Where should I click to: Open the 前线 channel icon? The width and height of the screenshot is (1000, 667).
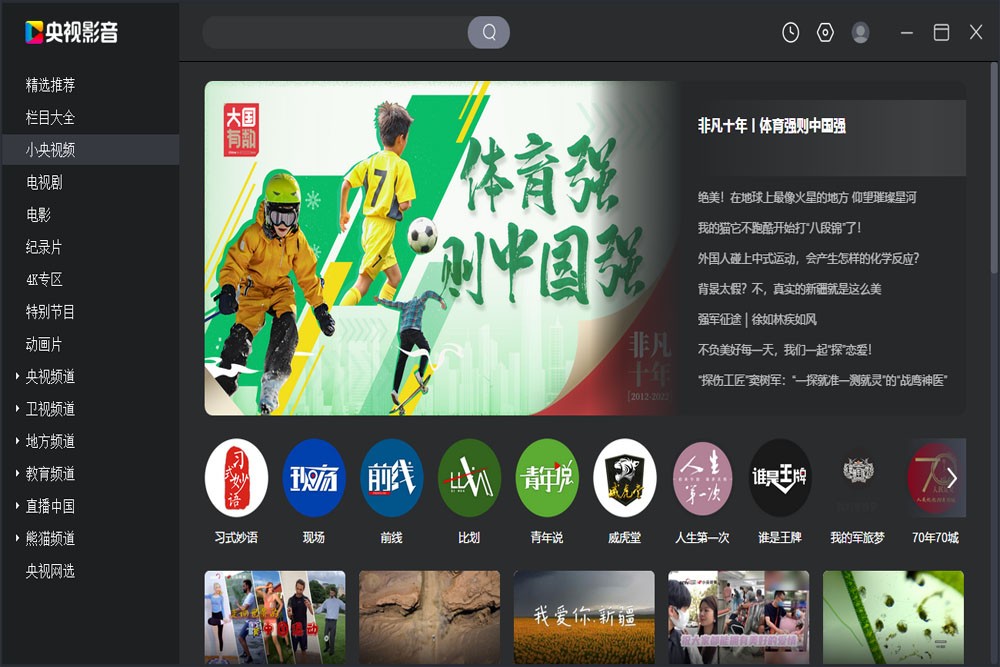tap(392, 478)
